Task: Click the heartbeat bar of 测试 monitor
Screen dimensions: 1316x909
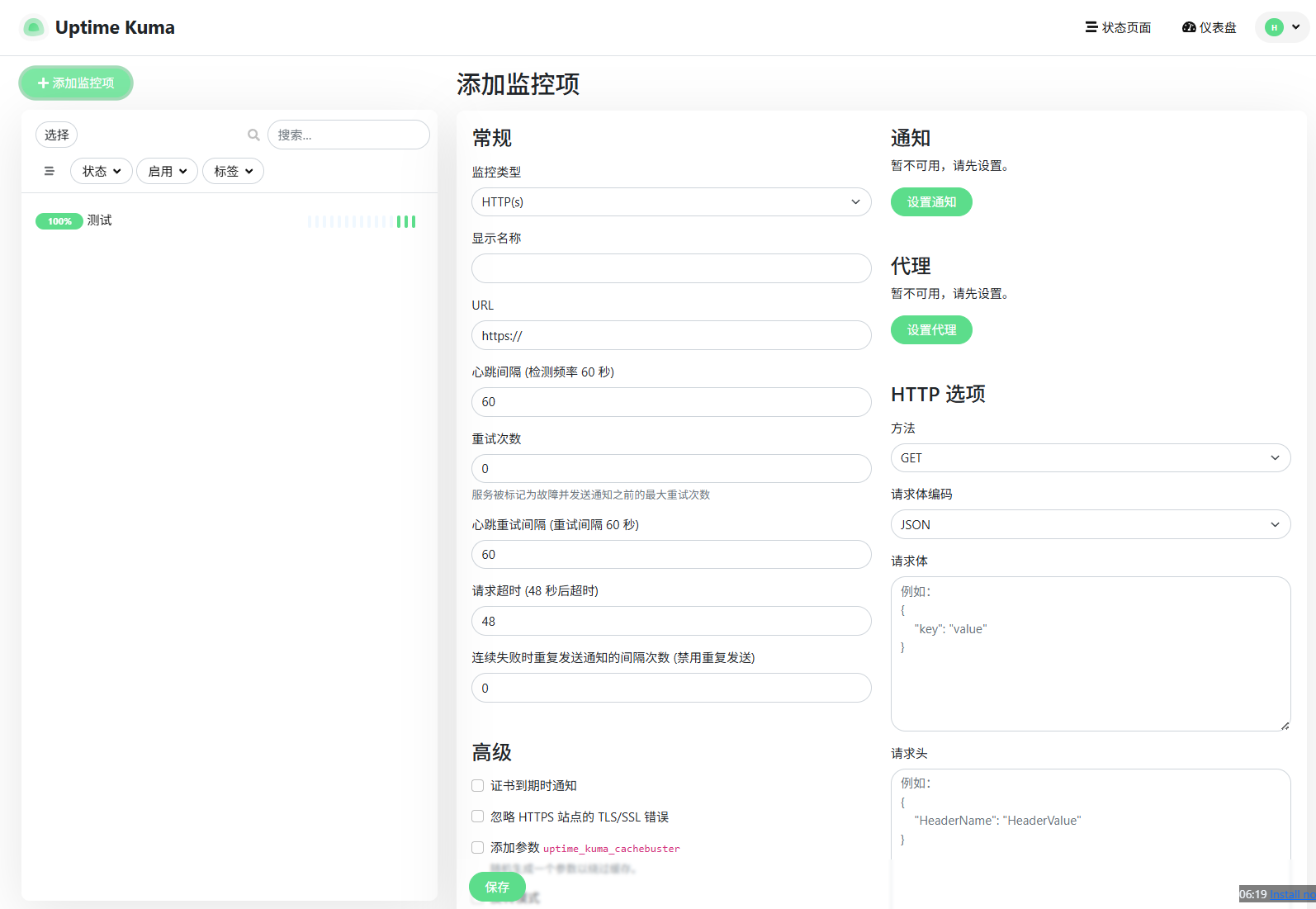Action: [362, 221]
